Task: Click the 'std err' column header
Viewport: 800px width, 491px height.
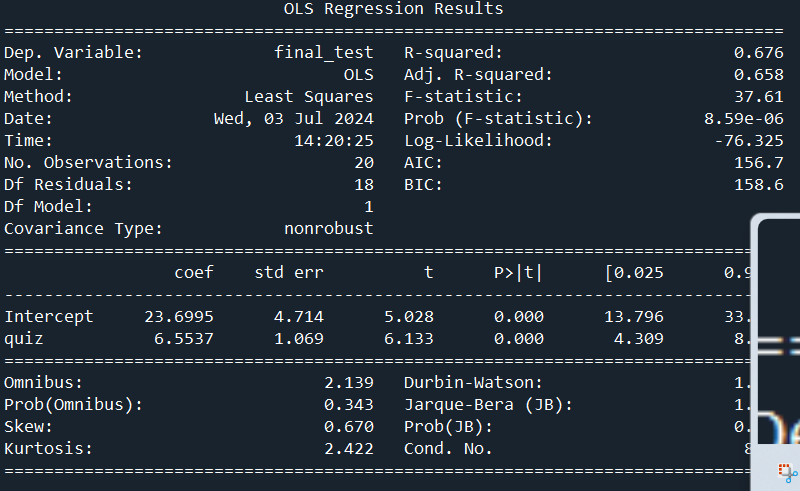Action: coord(289,273)
